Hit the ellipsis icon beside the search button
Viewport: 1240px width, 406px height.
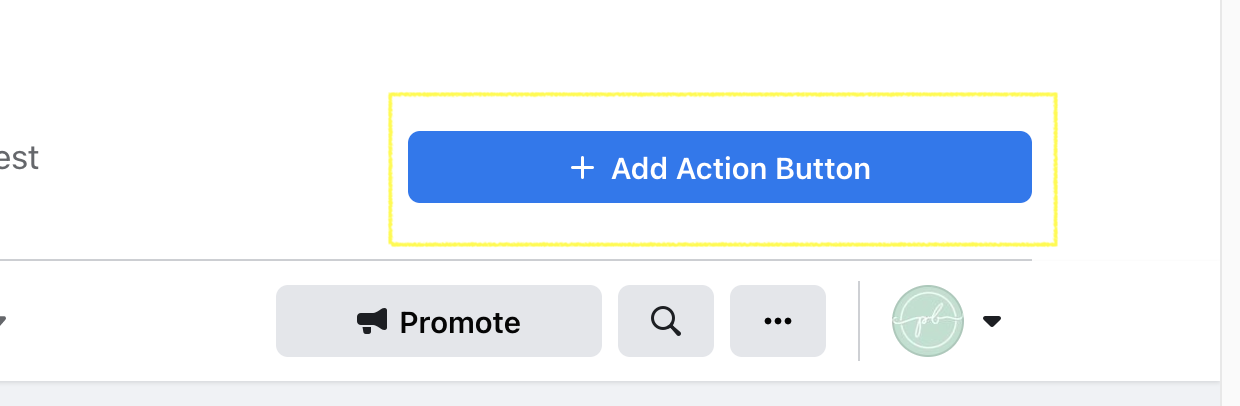[778, 321]
